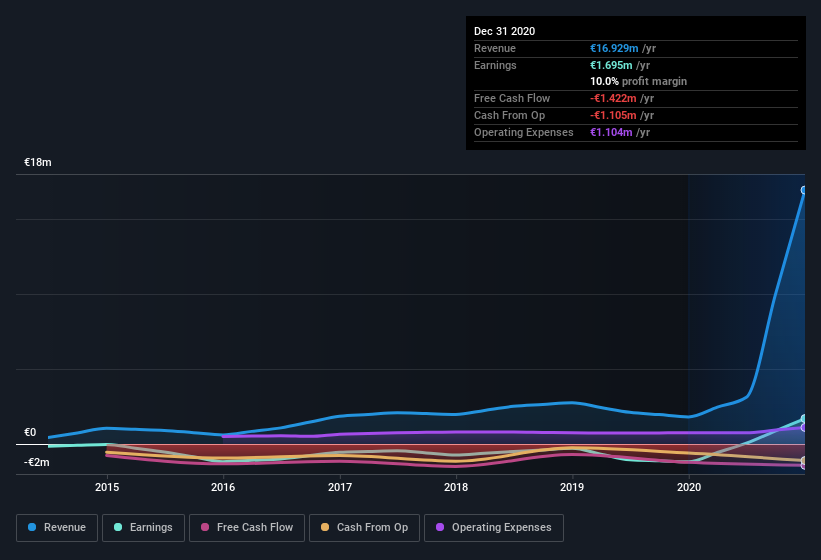Click the Operating Expenses label in tooltip
Screen dimensions: 821x560
[x=524, y=132]
